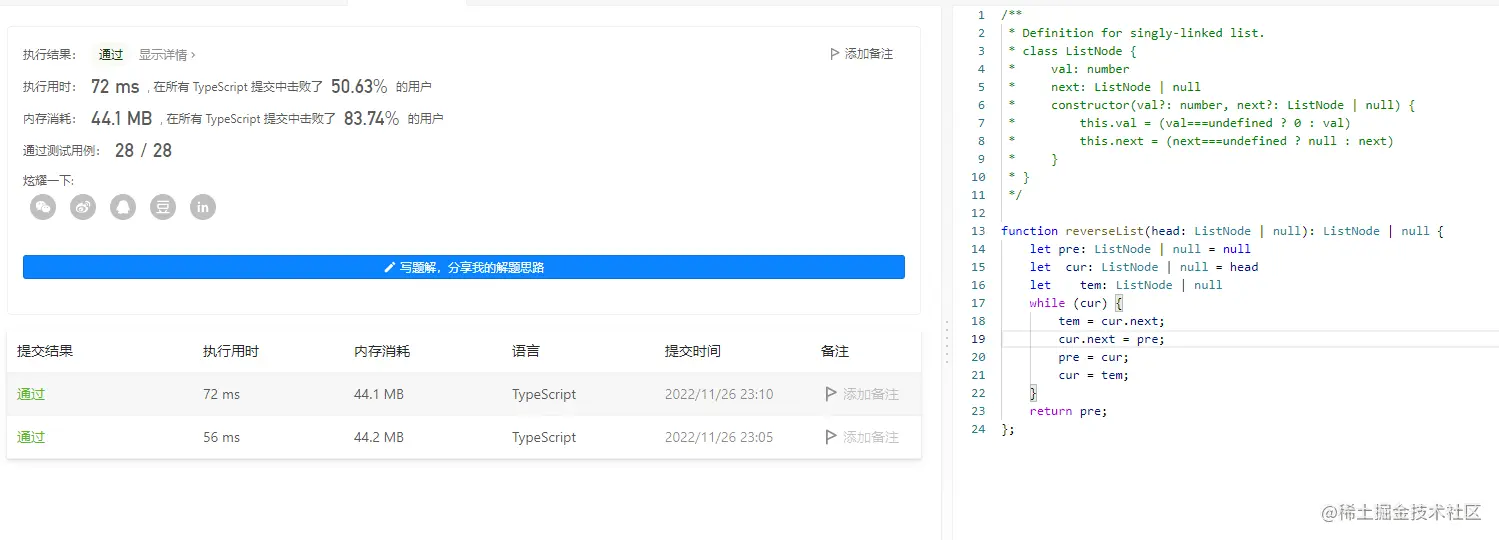Expand 显示详情 result details

coord(167,55)
